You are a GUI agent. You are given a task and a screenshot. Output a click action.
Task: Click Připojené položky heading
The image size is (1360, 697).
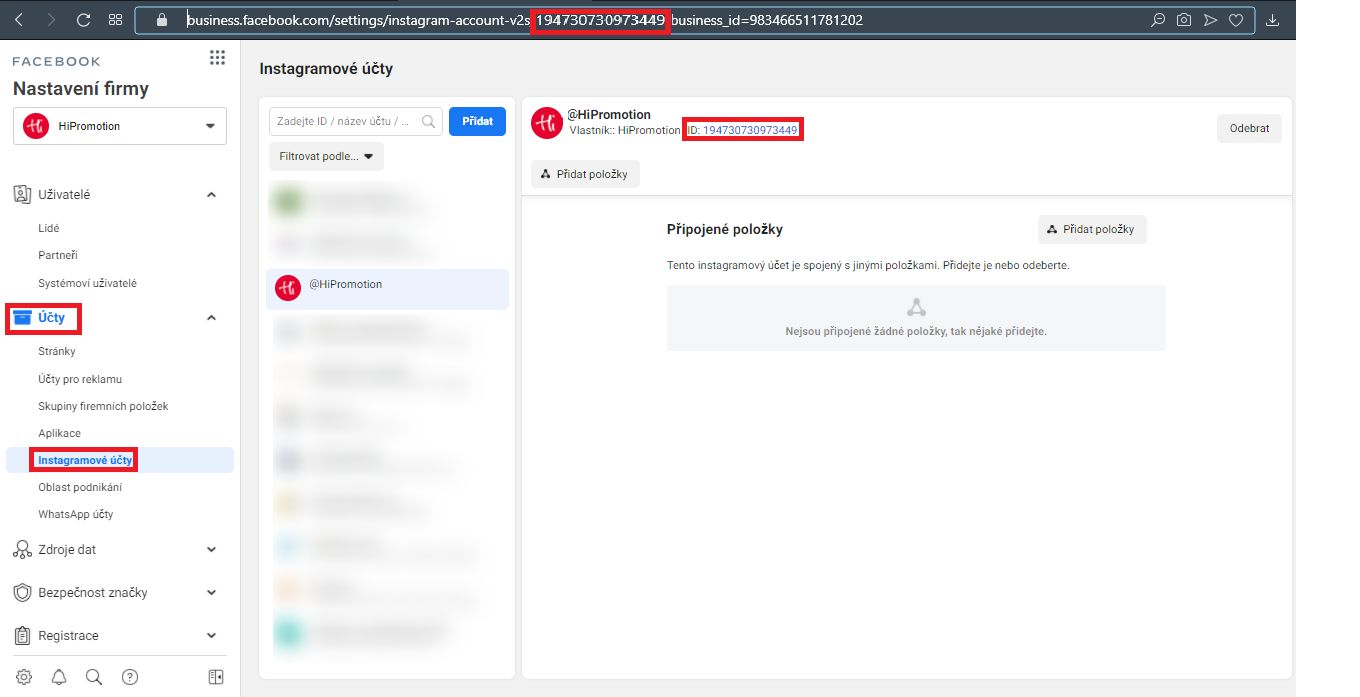725,229
